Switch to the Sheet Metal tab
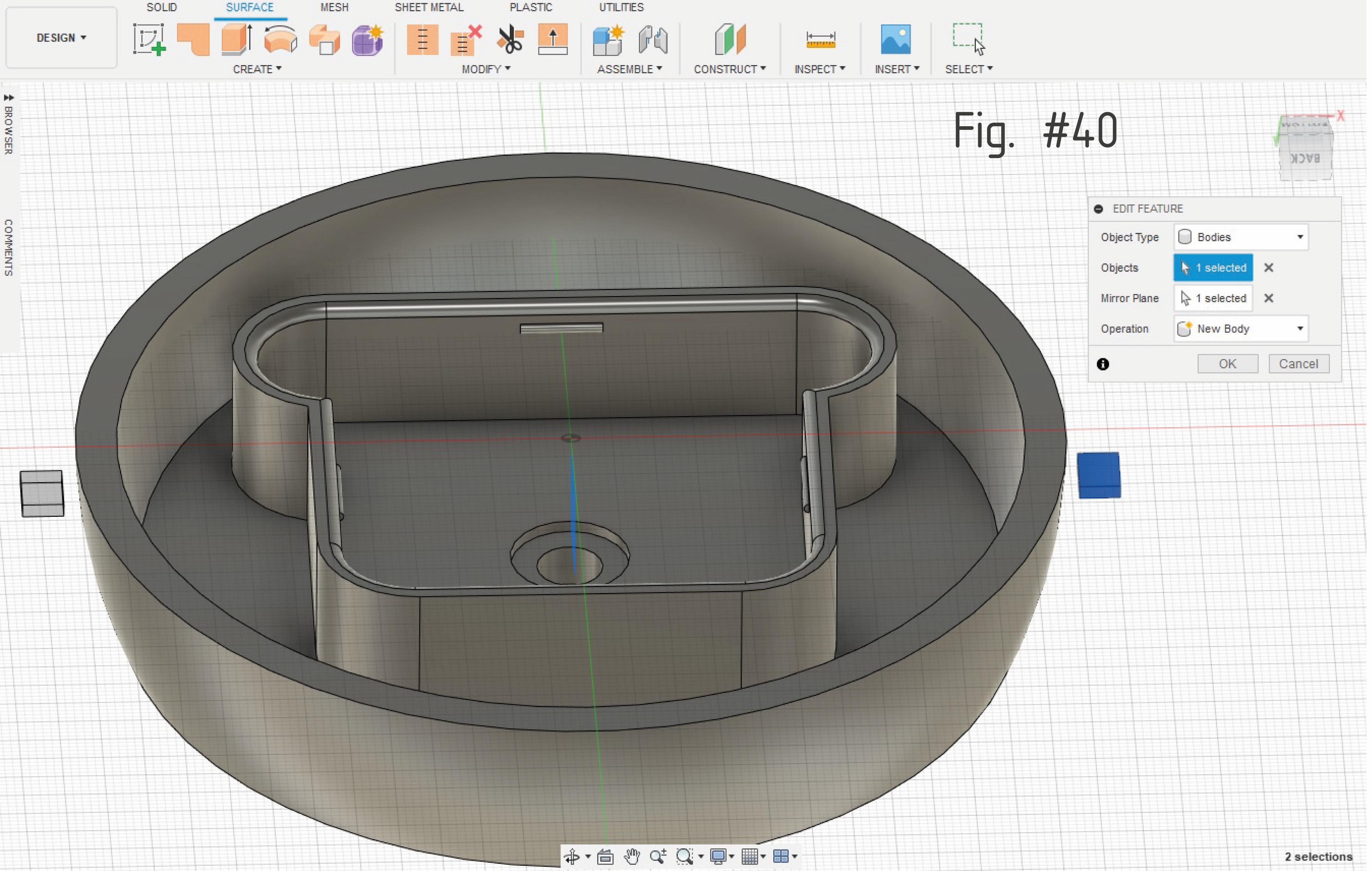 pos(430,8)
